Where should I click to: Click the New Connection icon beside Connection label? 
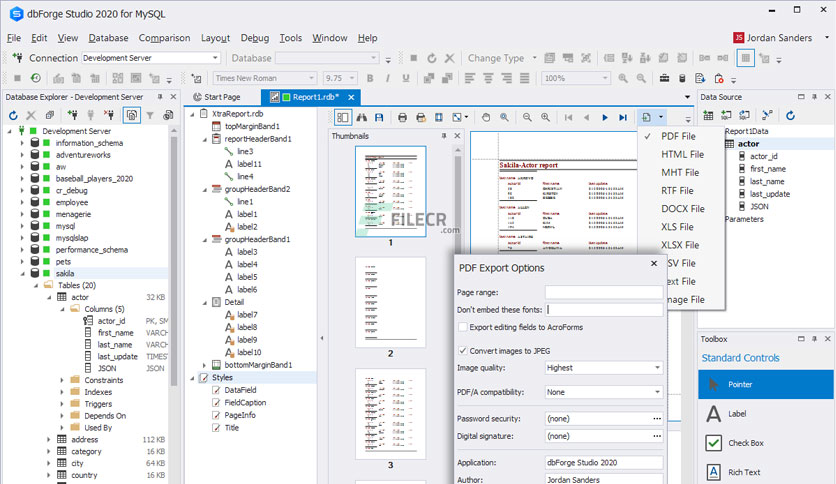click(18, 58)
